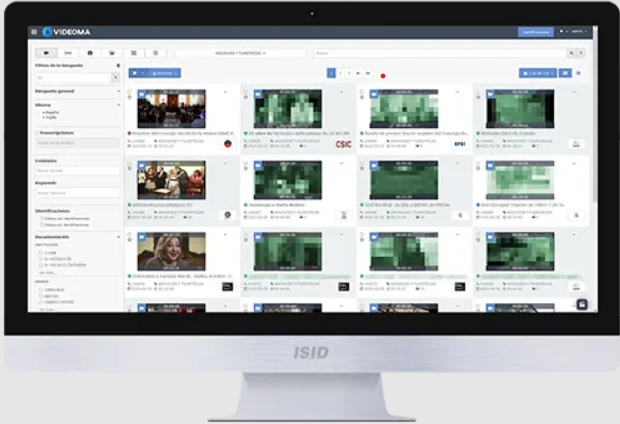Collapse the Idioma filter section
The image size is (620, 424).
(119, 103)
